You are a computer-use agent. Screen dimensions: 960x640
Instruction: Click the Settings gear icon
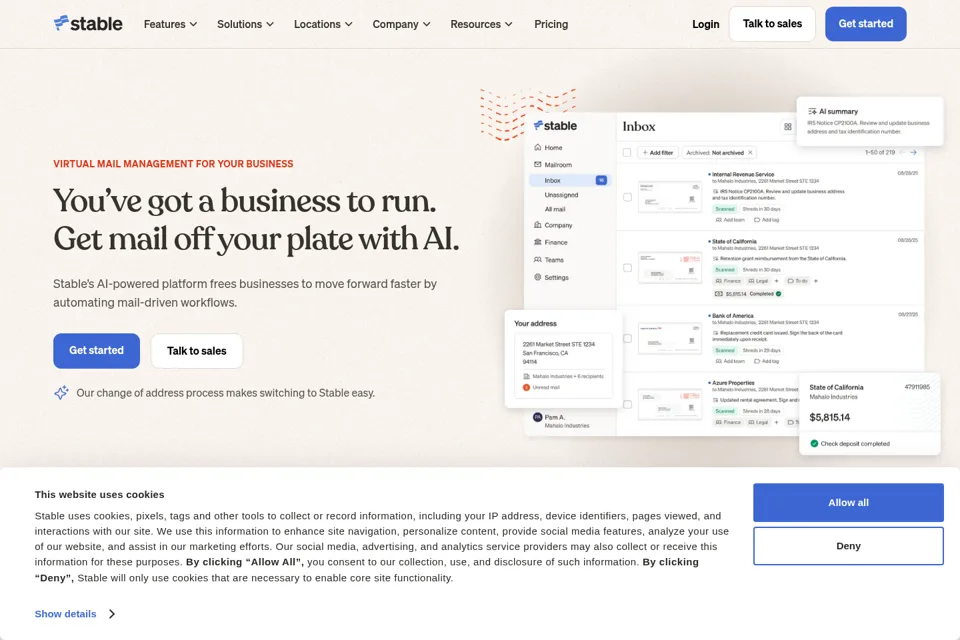coord(538,277)
